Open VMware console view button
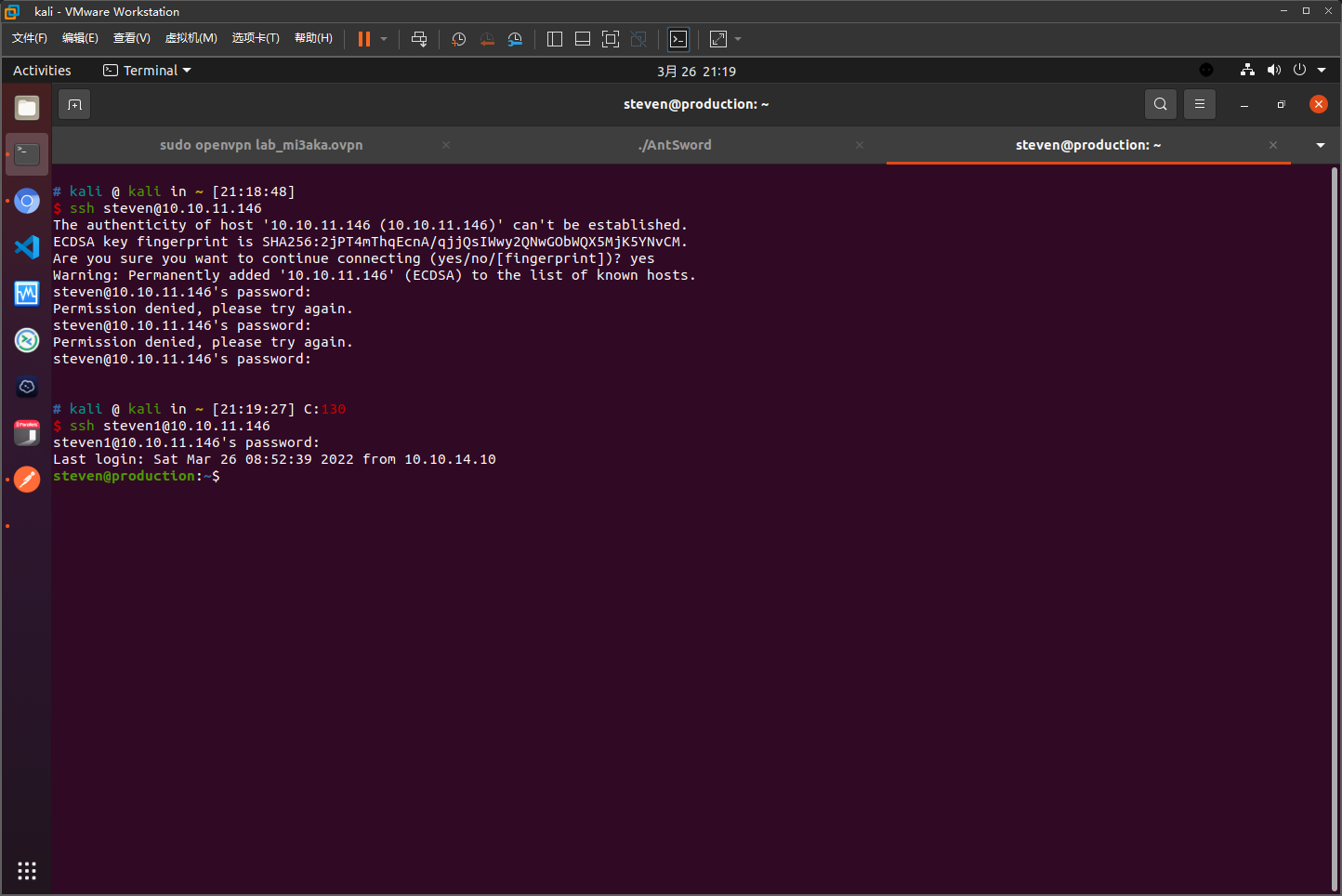This screenshot has height=896, width=1342. coord(678,39)
